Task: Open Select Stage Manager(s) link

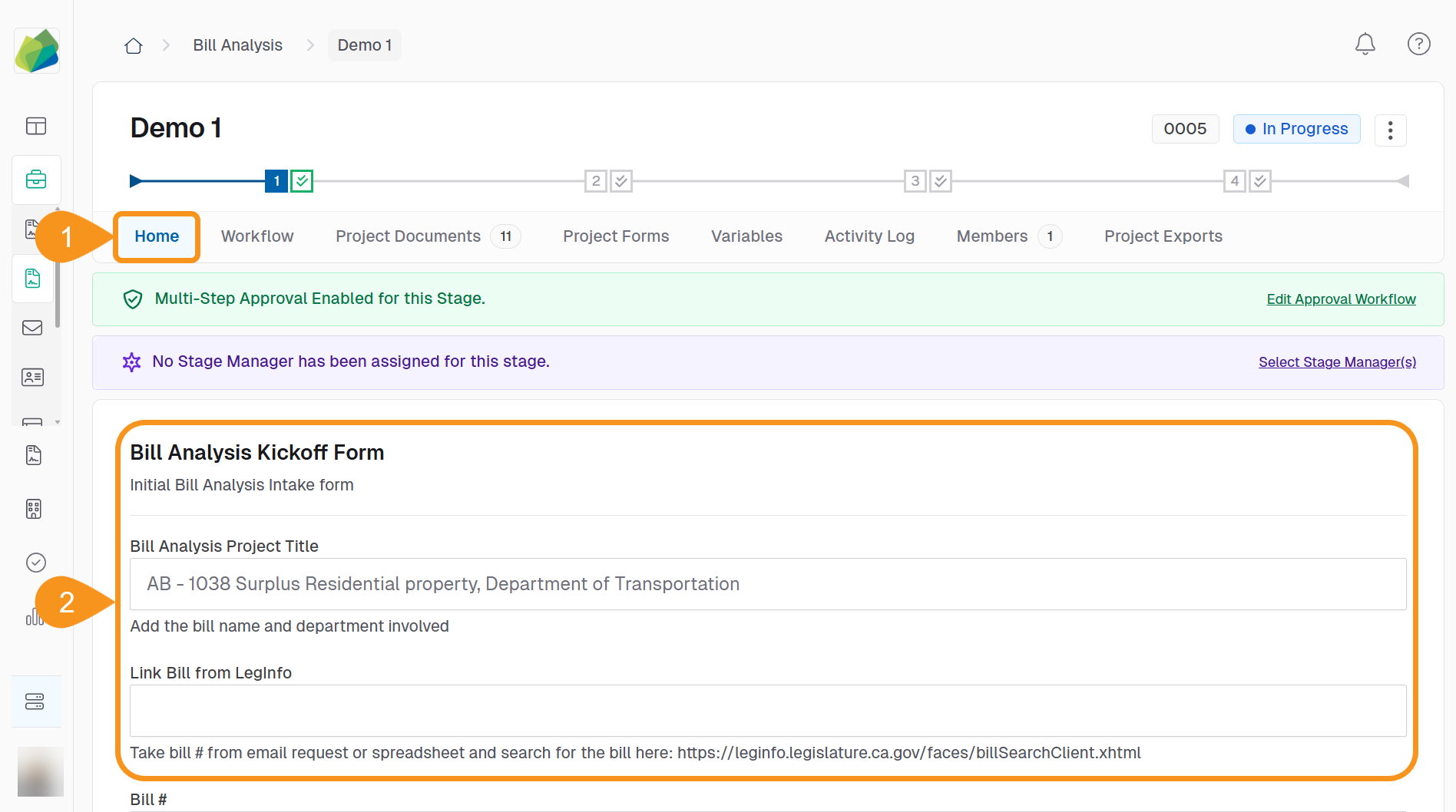Action: point(1337,361)
